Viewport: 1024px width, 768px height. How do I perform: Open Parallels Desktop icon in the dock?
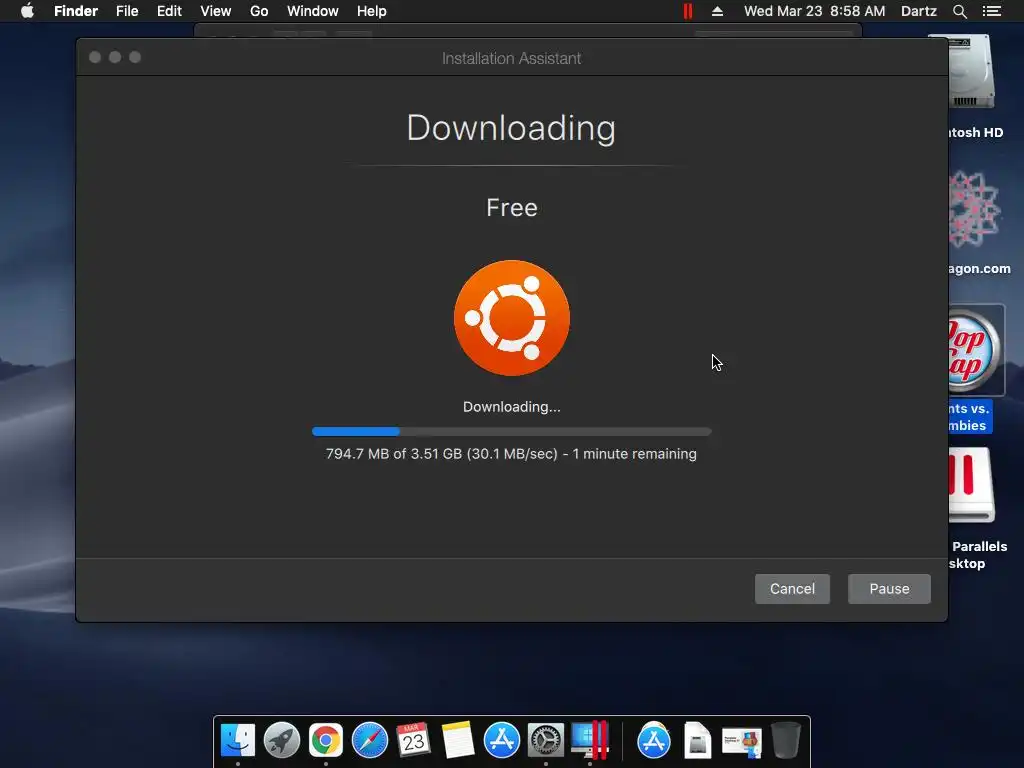pos(590,740)
